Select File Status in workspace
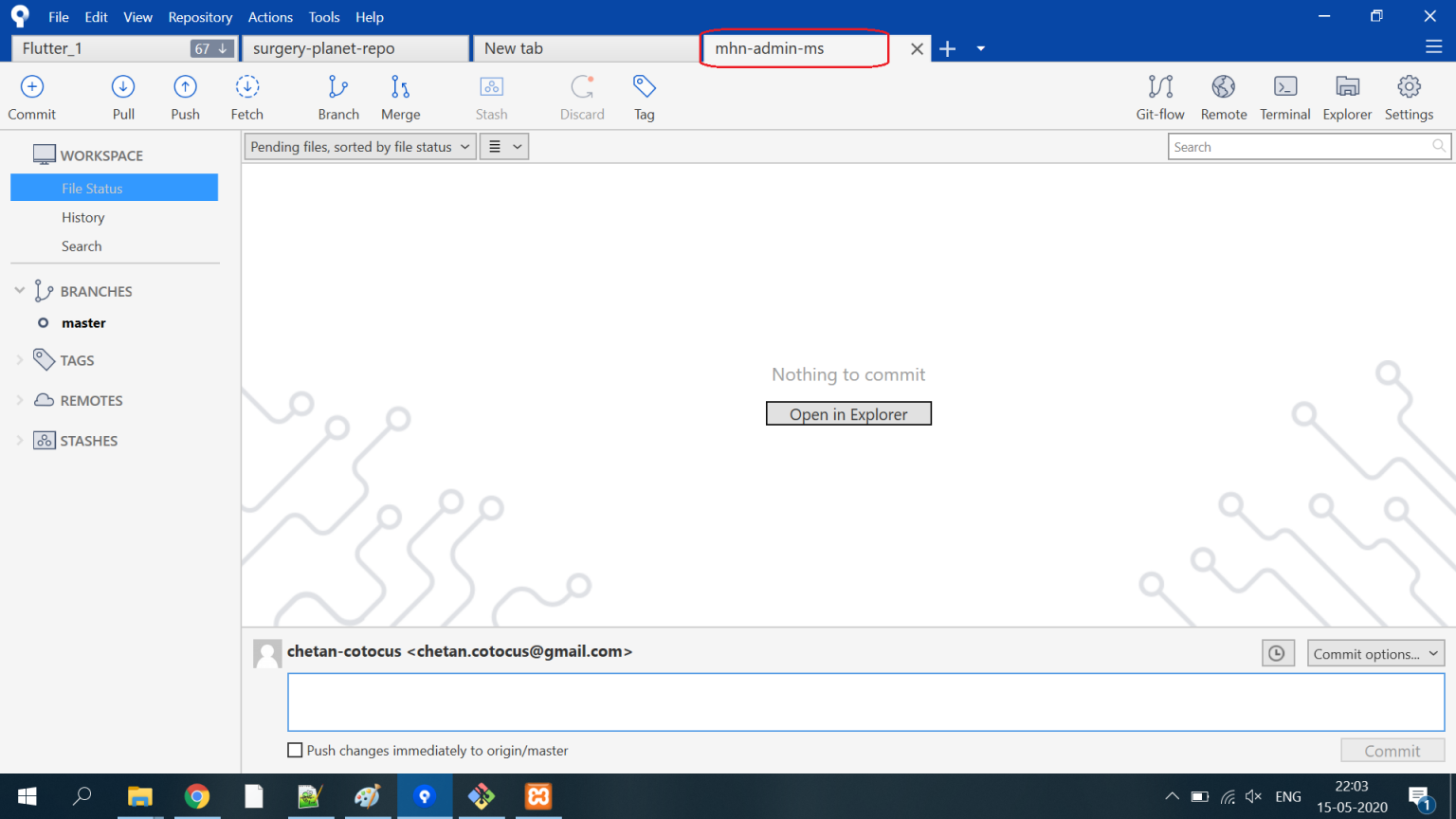 click(114, 188)
